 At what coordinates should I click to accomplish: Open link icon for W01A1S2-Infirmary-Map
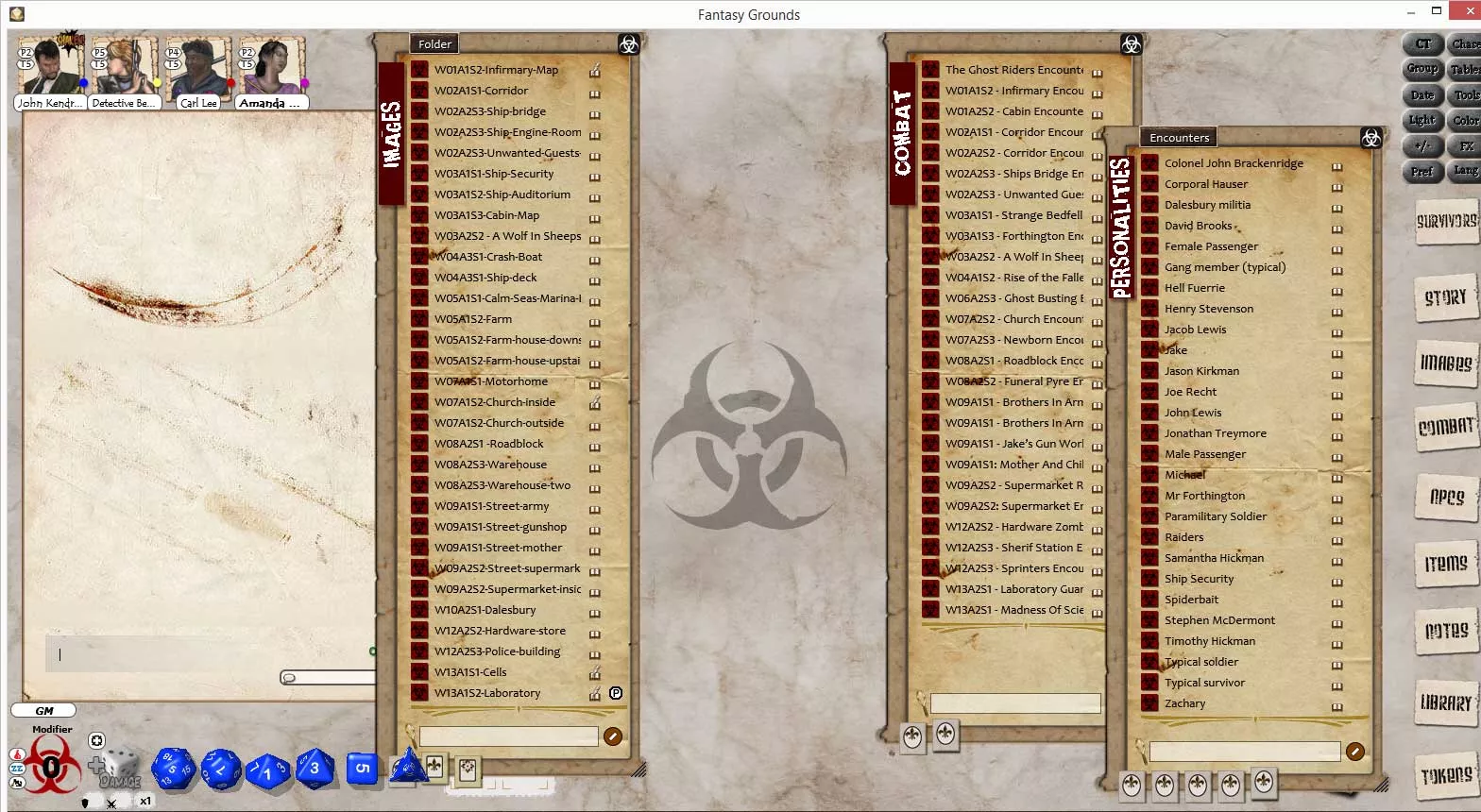[x=595, y=71]
